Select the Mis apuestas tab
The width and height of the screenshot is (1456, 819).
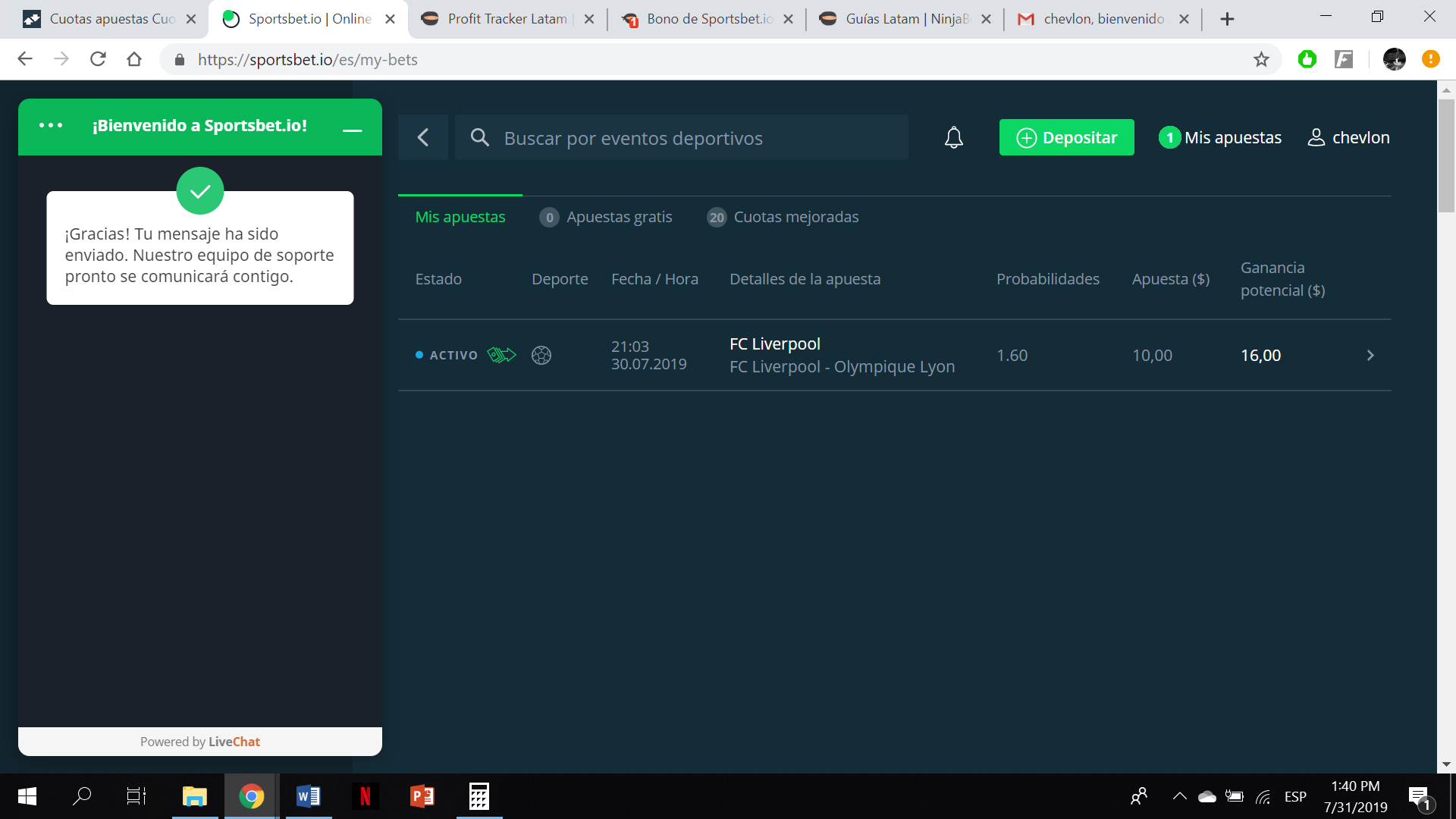[x=460, y=217]
